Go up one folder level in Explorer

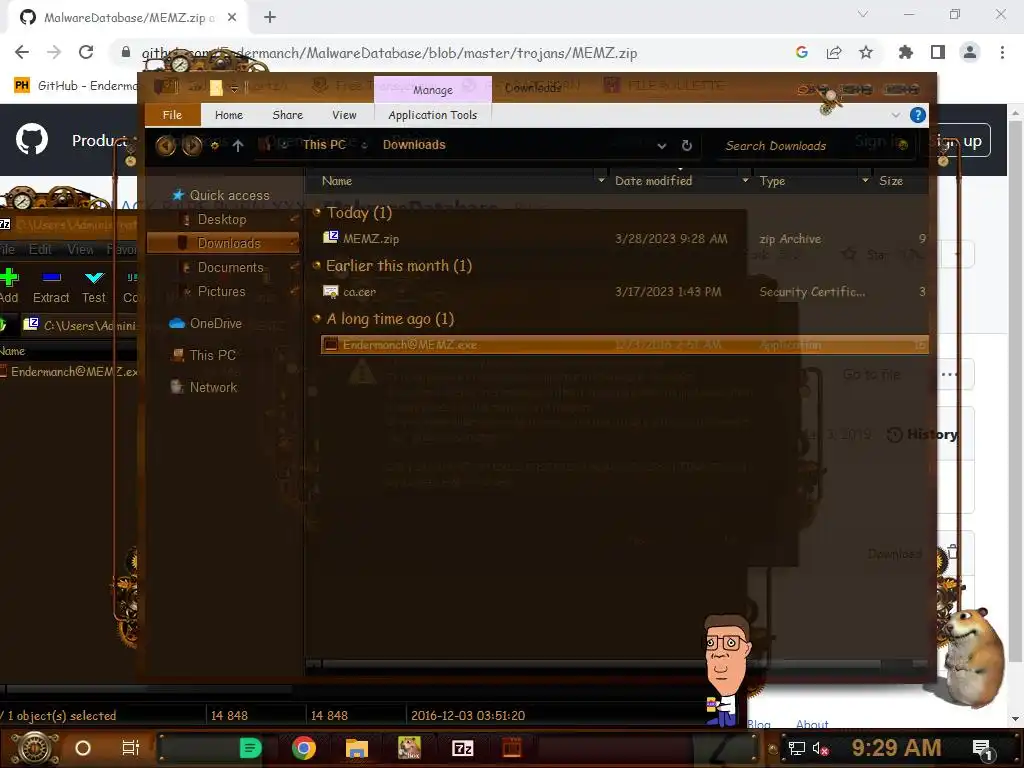pos(238,146)
